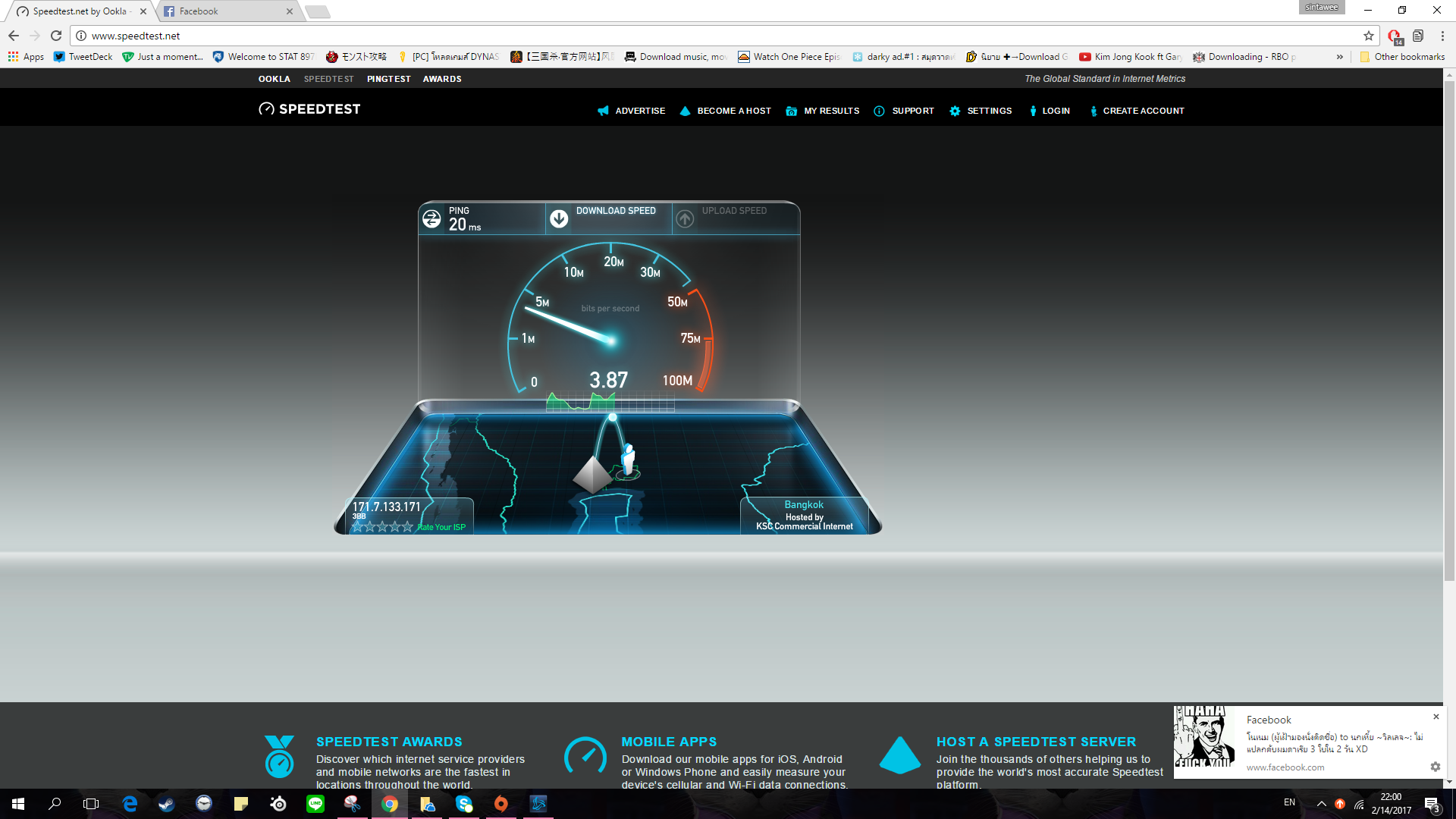Click the EN language indicator

point(1289,802)
